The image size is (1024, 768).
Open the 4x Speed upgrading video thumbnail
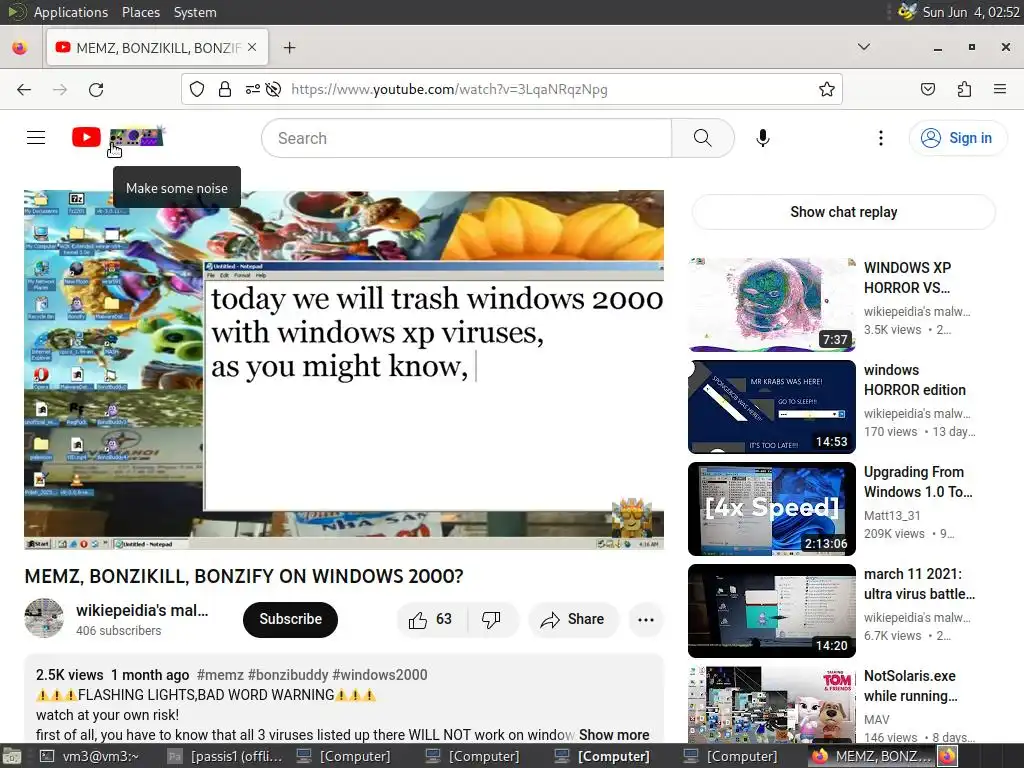pos(772,509)
